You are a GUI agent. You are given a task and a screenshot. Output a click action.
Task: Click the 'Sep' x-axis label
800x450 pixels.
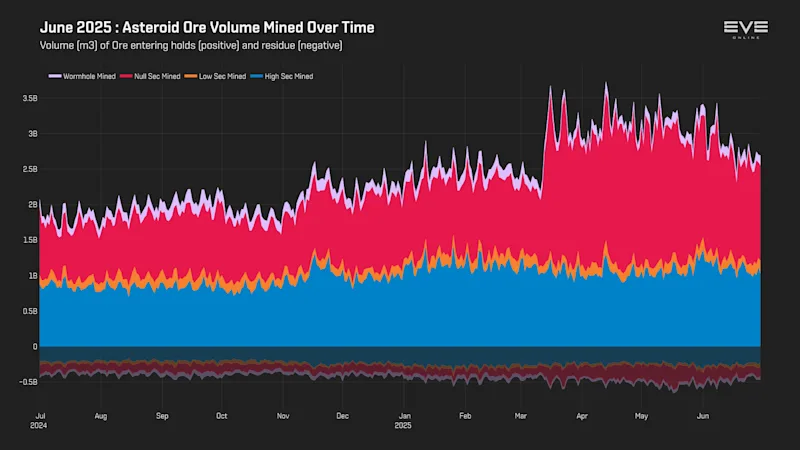pos(162,416)
